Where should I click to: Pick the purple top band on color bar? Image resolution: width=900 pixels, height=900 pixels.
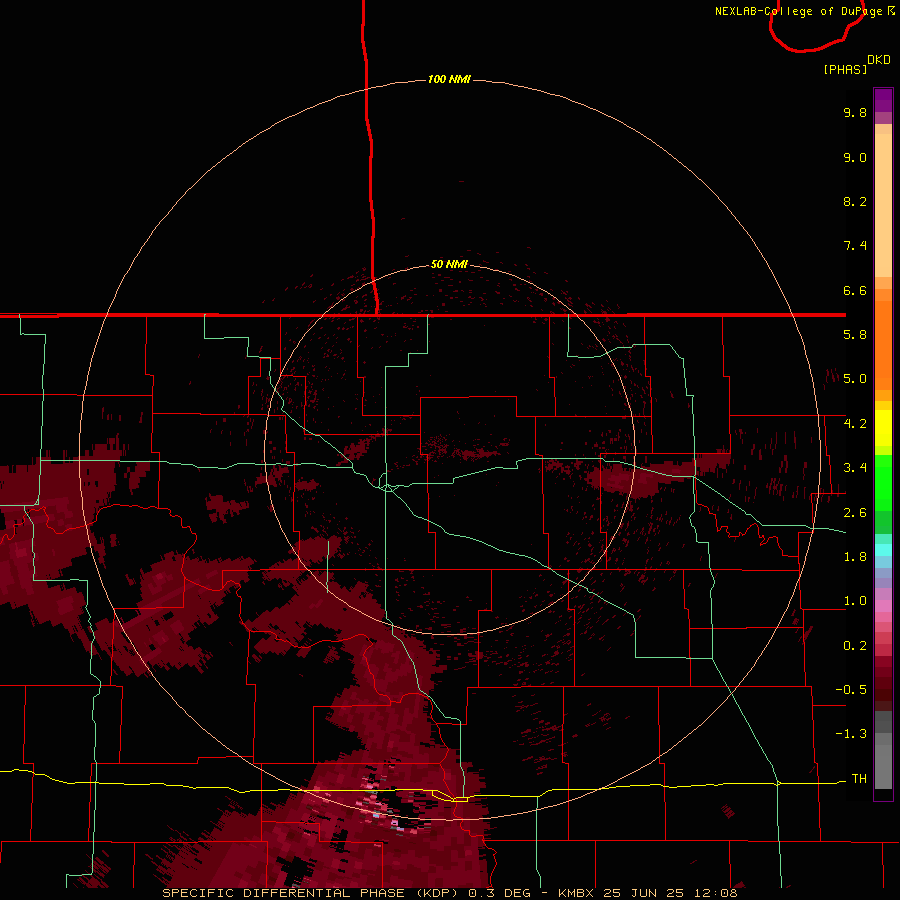883,100
